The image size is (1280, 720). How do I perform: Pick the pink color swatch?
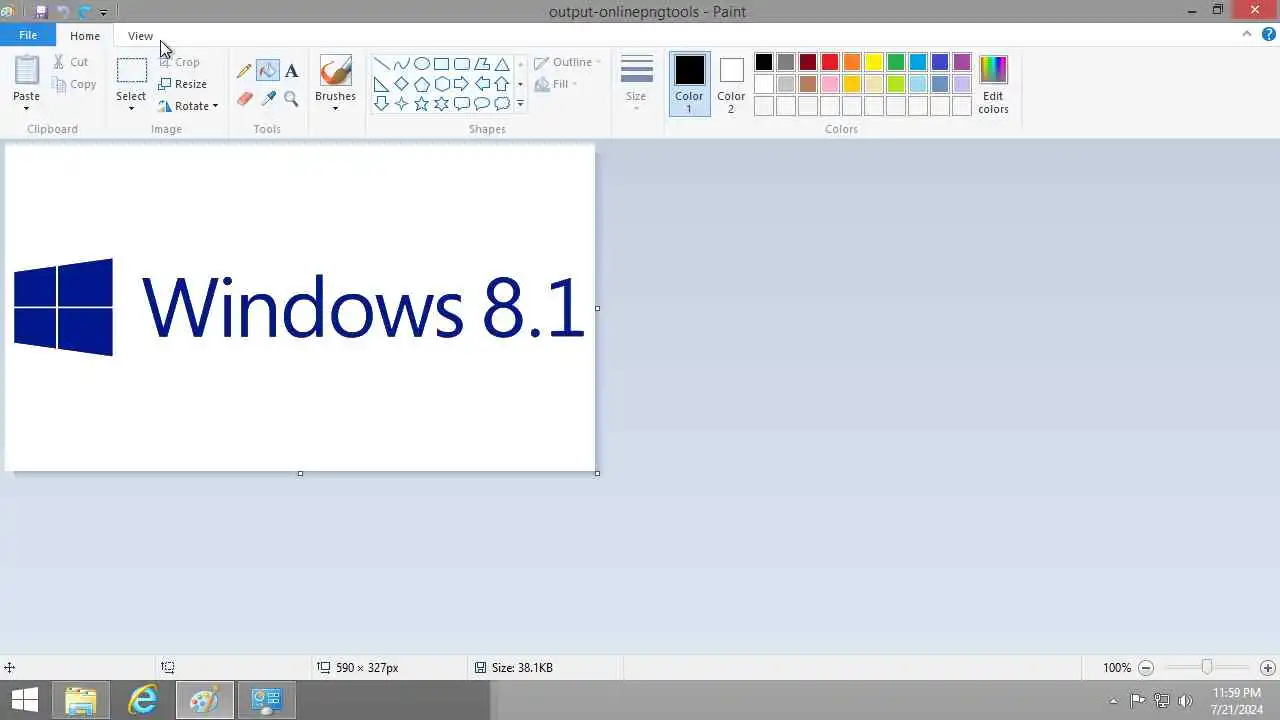(830, 85)
